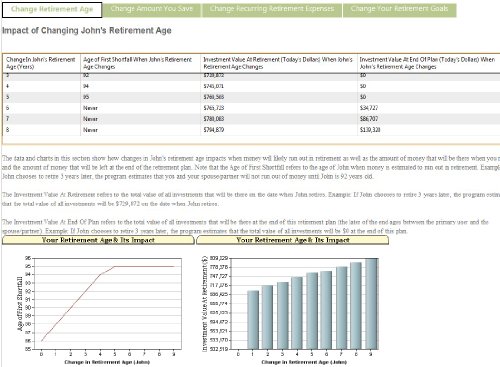Switch to Change Recurring Retirement Expenses tab

[x=272, y=10]
